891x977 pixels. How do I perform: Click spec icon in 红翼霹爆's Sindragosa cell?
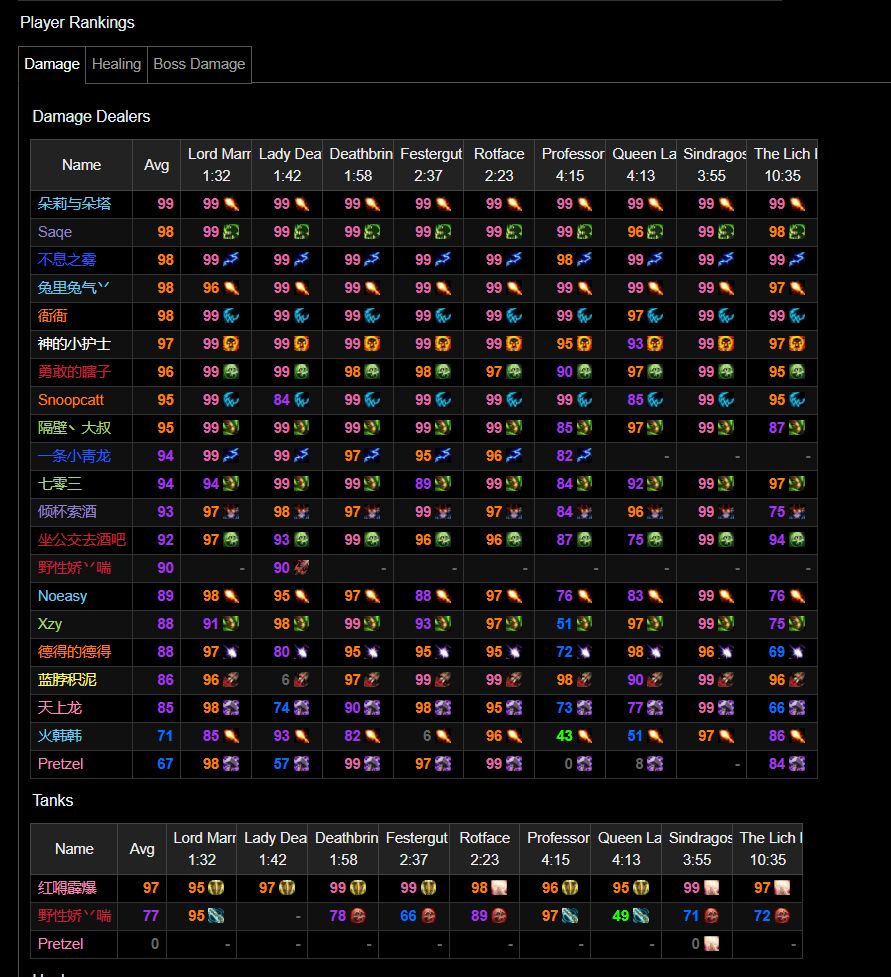711,888
